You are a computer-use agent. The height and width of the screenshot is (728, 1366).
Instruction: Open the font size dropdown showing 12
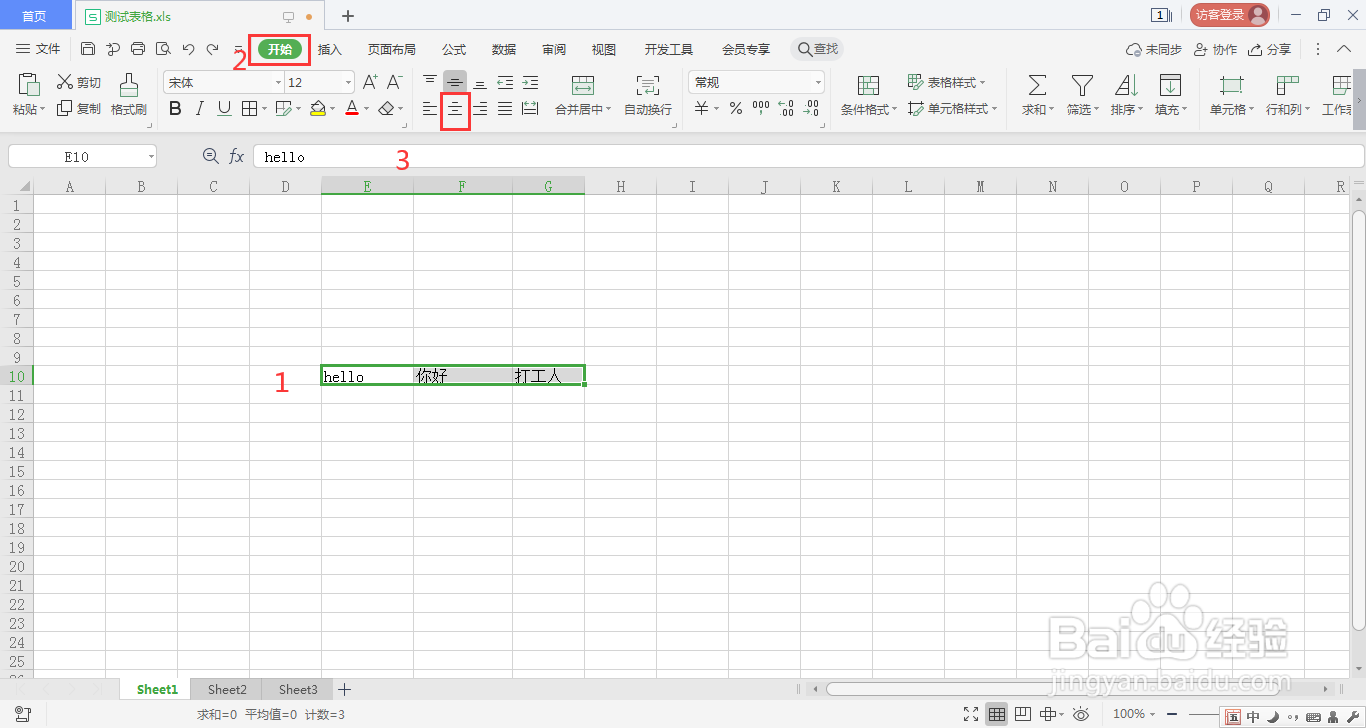pyautogui.click(x=348, y=83)
